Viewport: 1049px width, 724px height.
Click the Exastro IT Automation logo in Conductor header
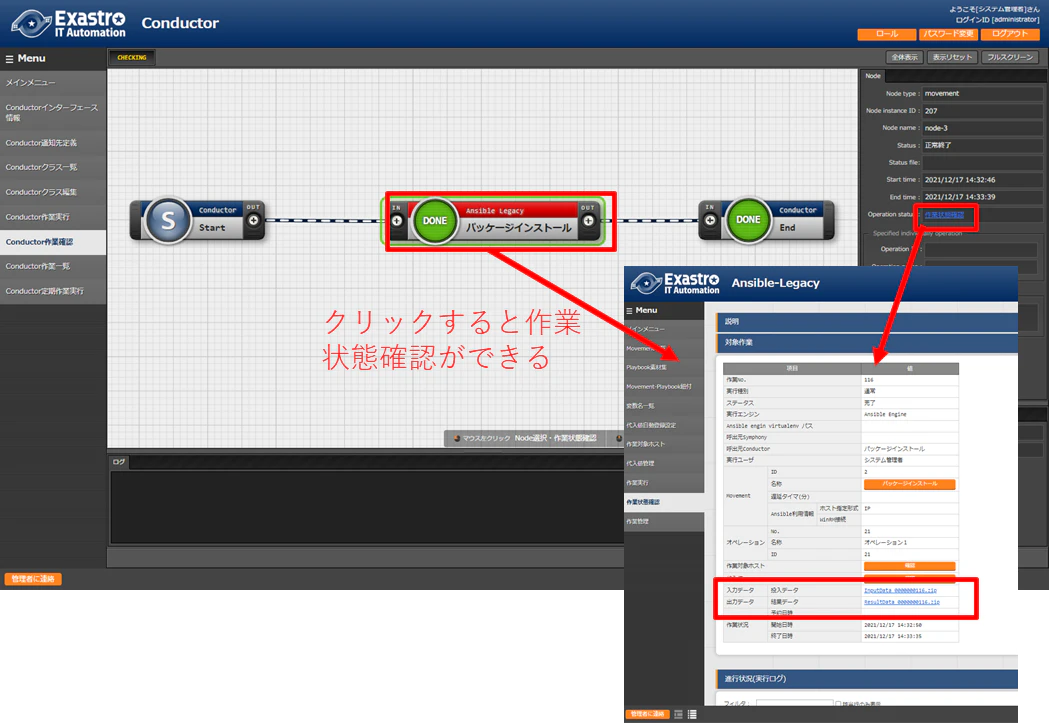pyautogui.click(x=69, y=23)
